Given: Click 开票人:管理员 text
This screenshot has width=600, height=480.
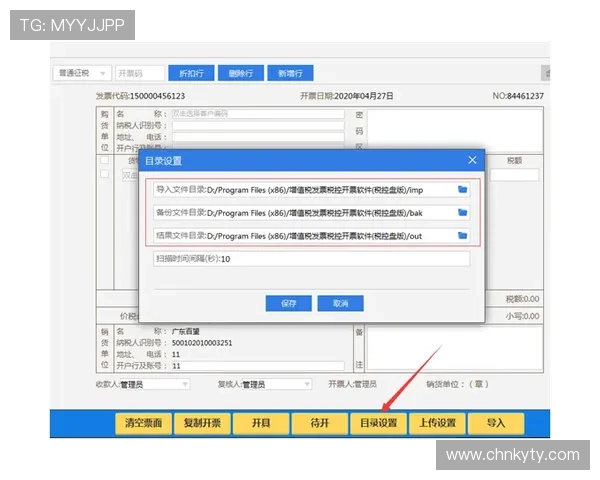Looking at the screenshot, I should (x=352, y=384).
